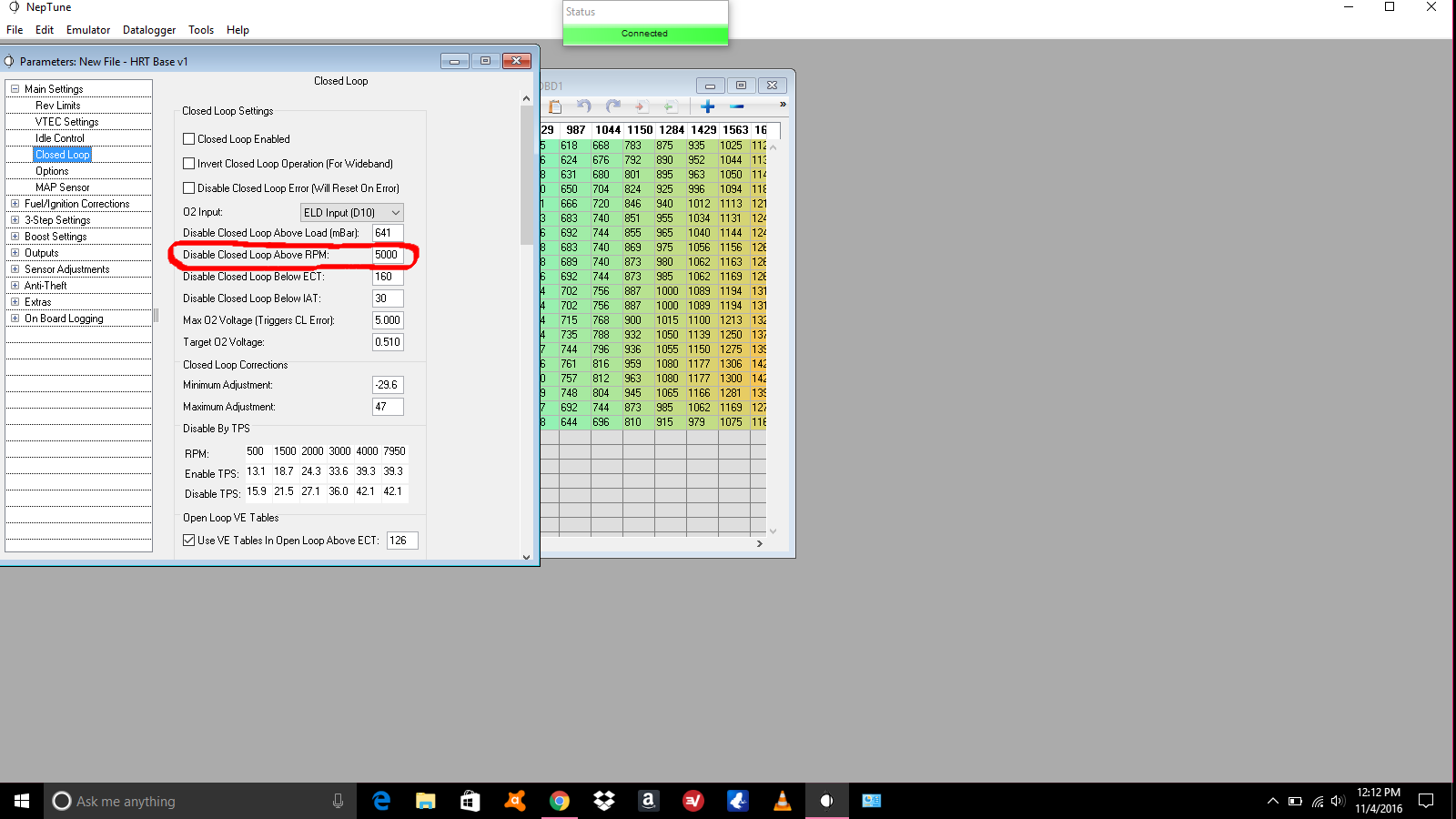Click the blue minus decrease icon
The height and width of the screenshot is (819, 1456).
coord(737,106)
